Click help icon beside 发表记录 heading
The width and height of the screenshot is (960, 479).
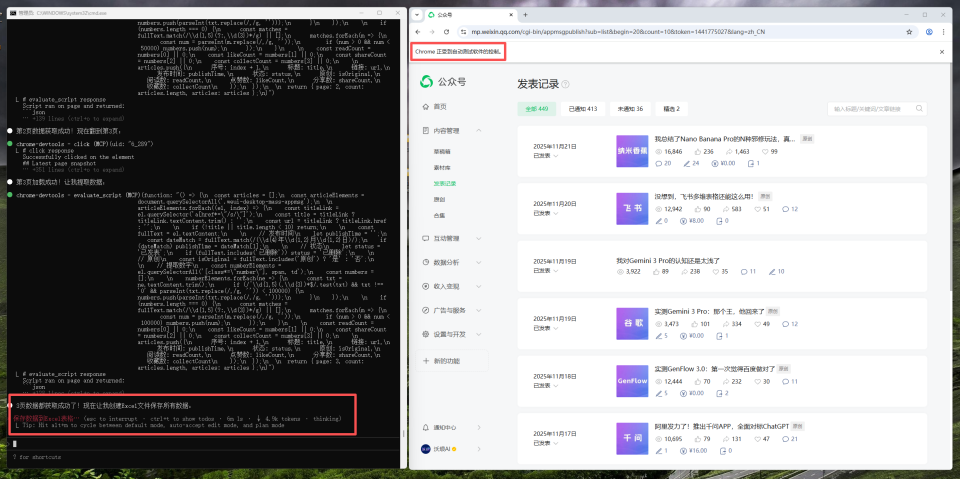tap(565, 84)
